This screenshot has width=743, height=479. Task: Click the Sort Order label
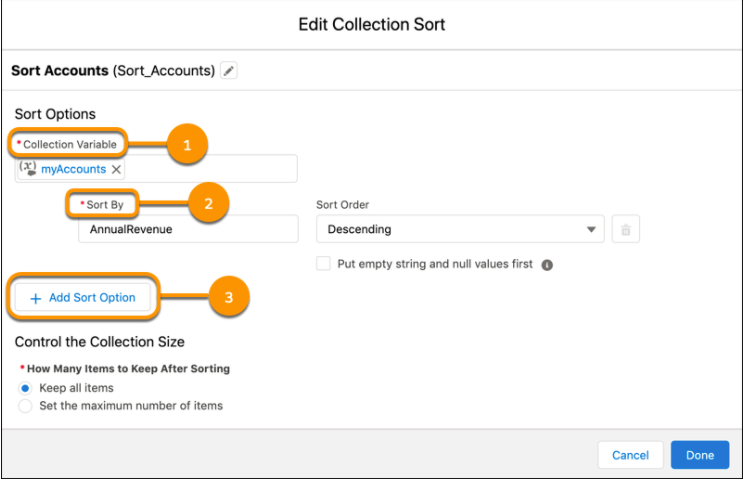[343, 205]
